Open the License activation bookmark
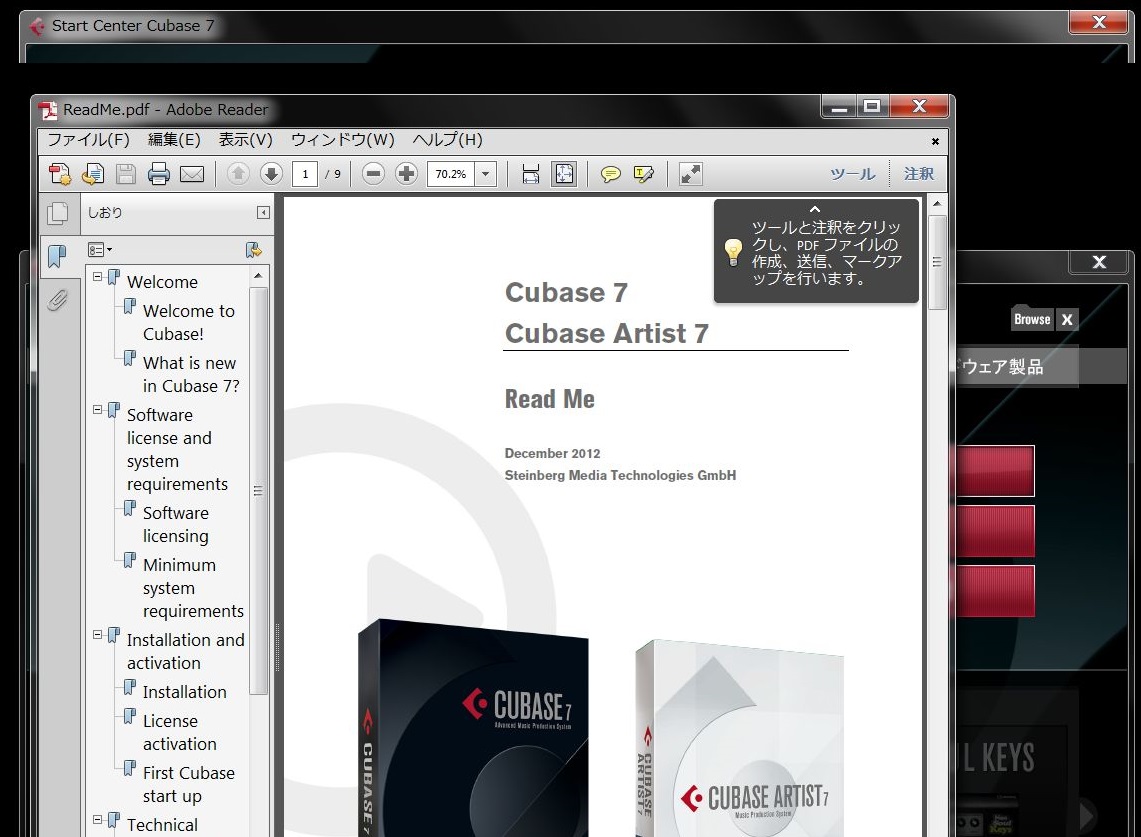The image size is (1141, 837). (x=179, y=732)
